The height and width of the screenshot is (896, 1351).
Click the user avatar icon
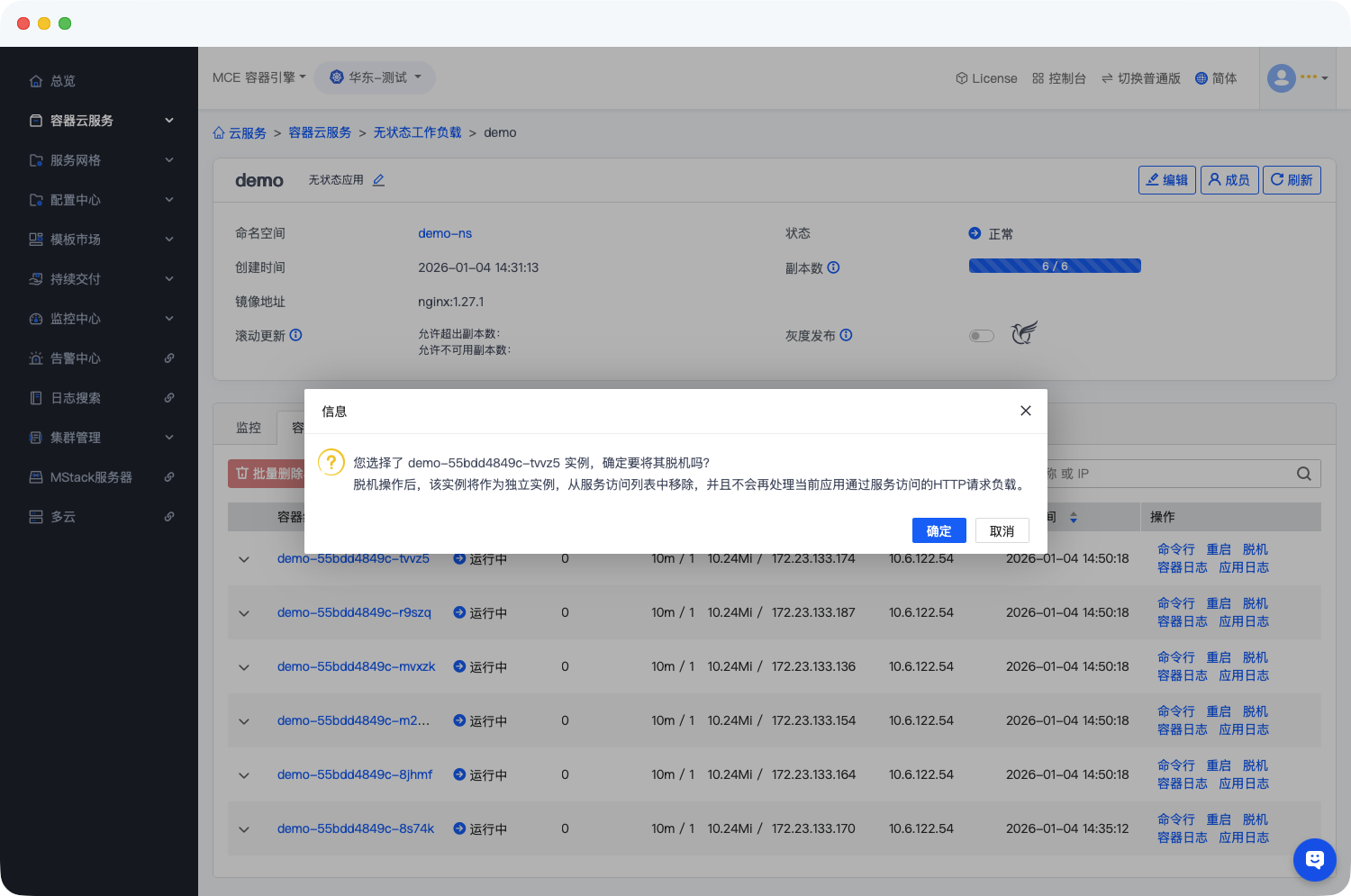[x=1281, y=78]
